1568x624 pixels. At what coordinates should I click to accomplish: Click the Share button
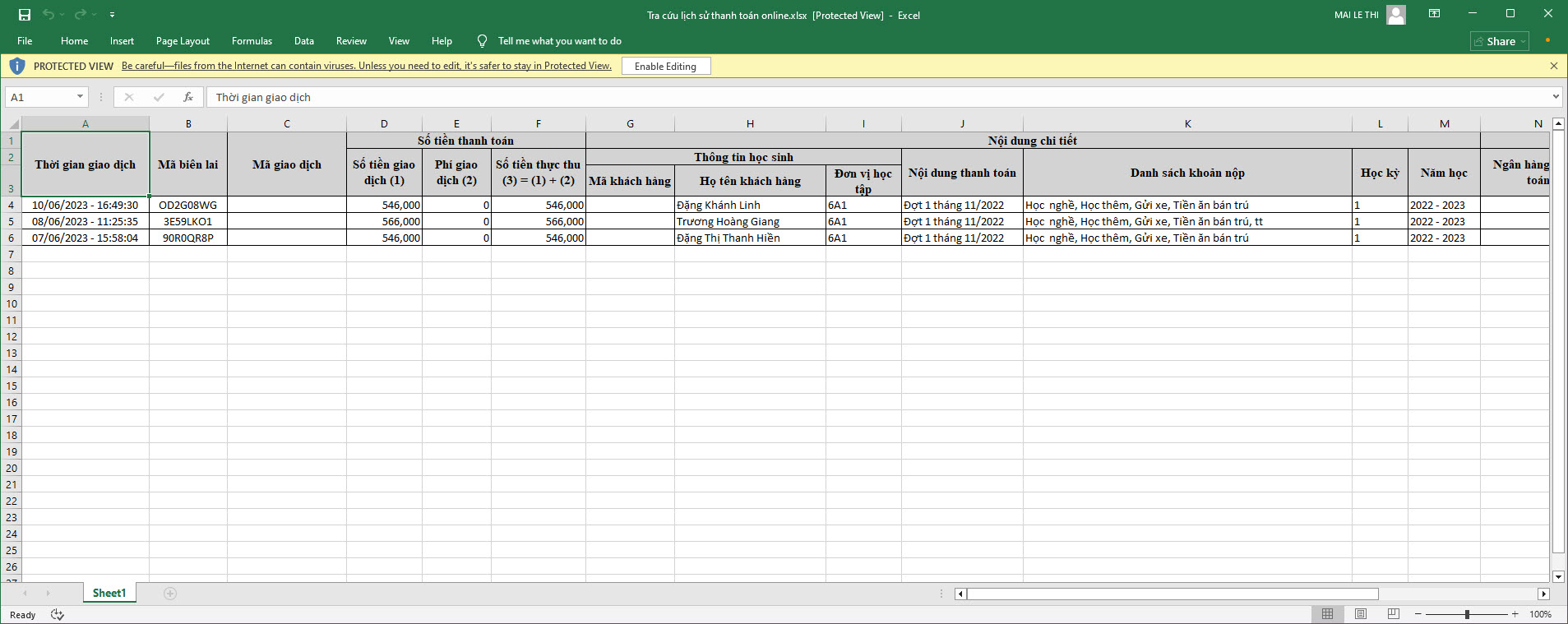[1500, 41]
